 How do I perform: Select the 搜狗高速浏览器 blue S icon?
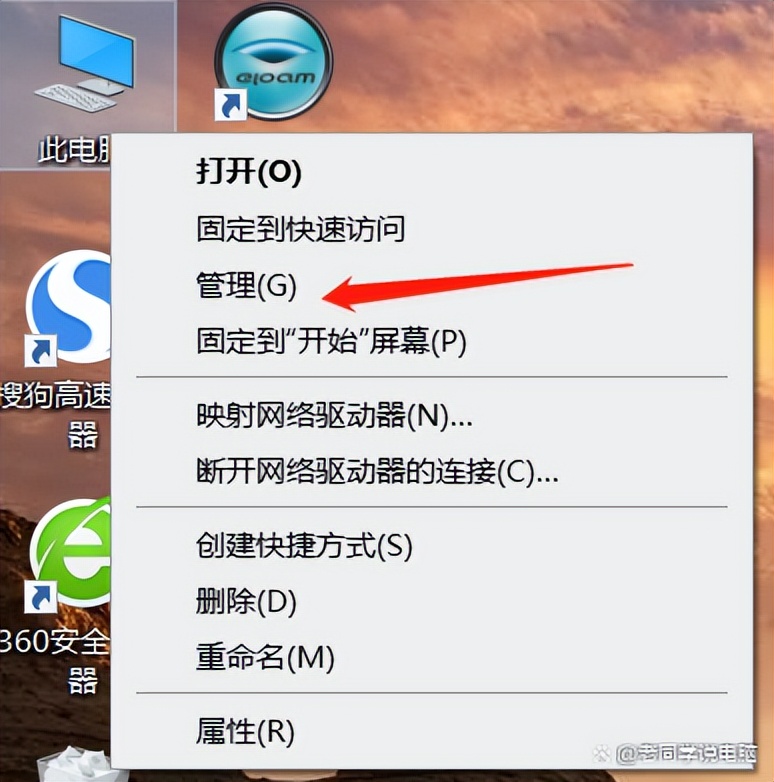68,307
